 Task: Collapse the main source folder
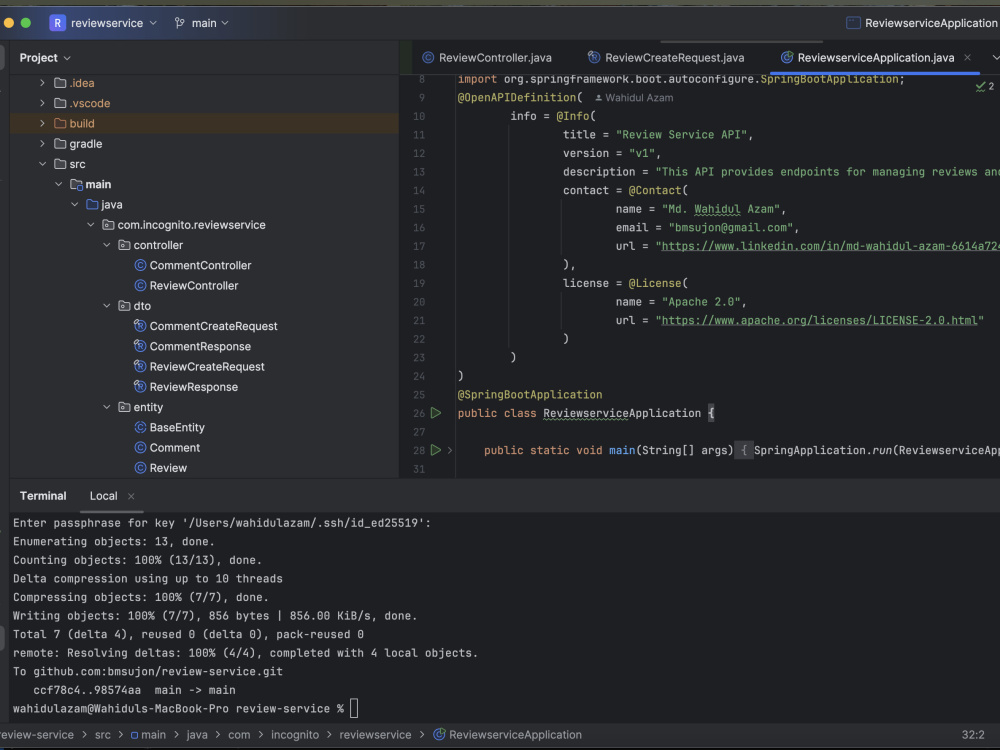59,184
